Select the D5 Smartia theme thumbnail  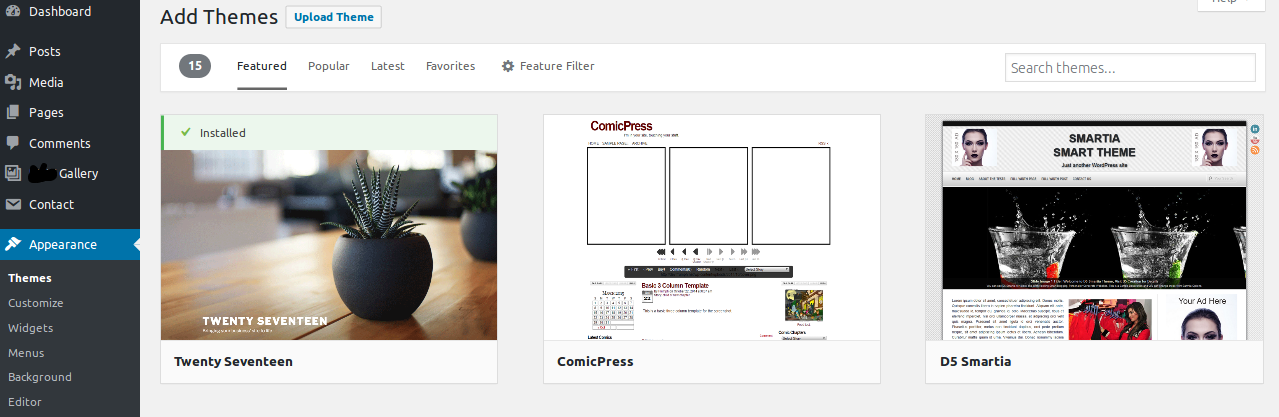pyautogui.click(x=1094, y=227)
